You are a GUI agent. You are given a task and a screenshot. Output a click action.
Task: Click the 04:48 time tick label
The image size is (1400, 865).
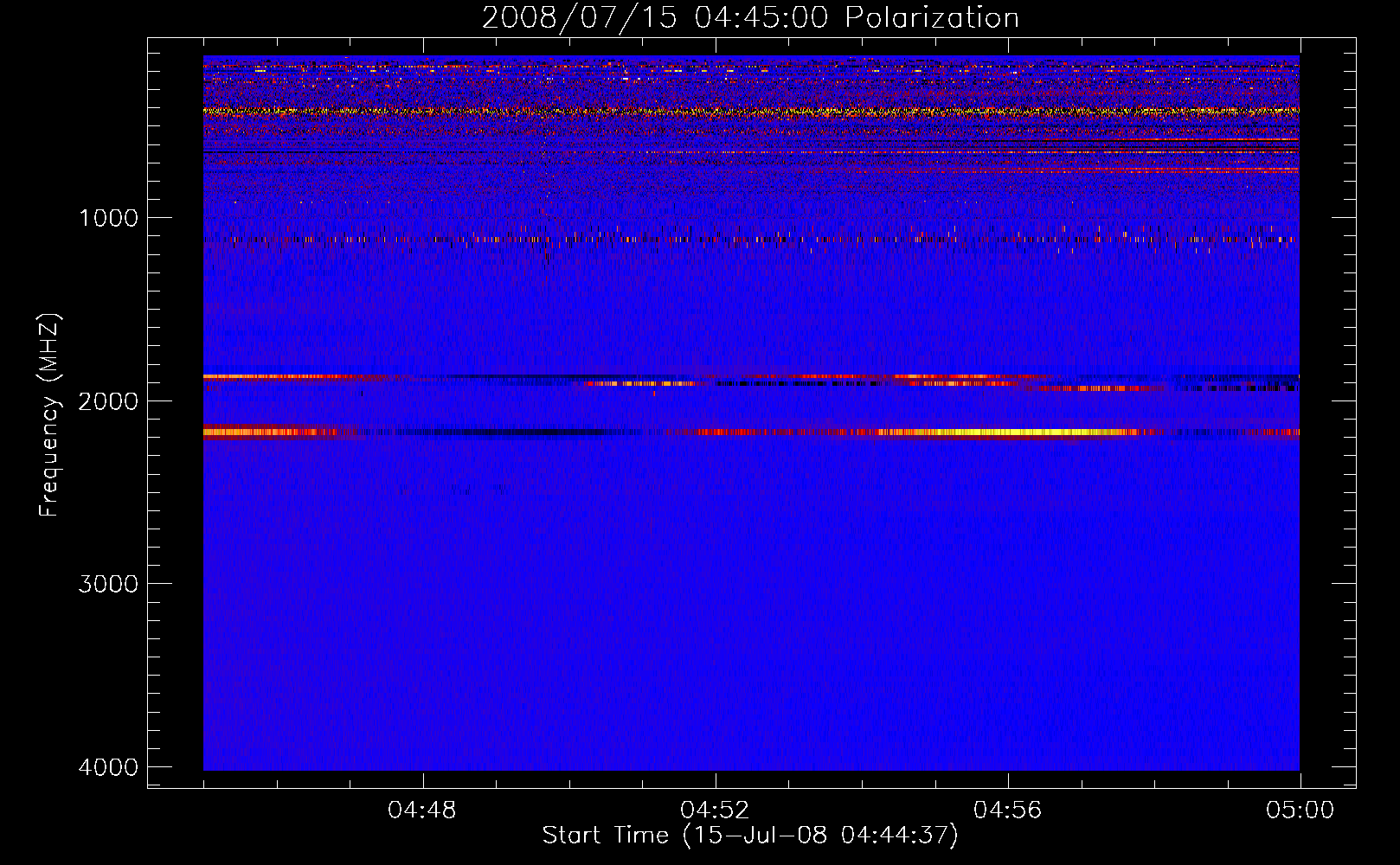tap(422, 811)
